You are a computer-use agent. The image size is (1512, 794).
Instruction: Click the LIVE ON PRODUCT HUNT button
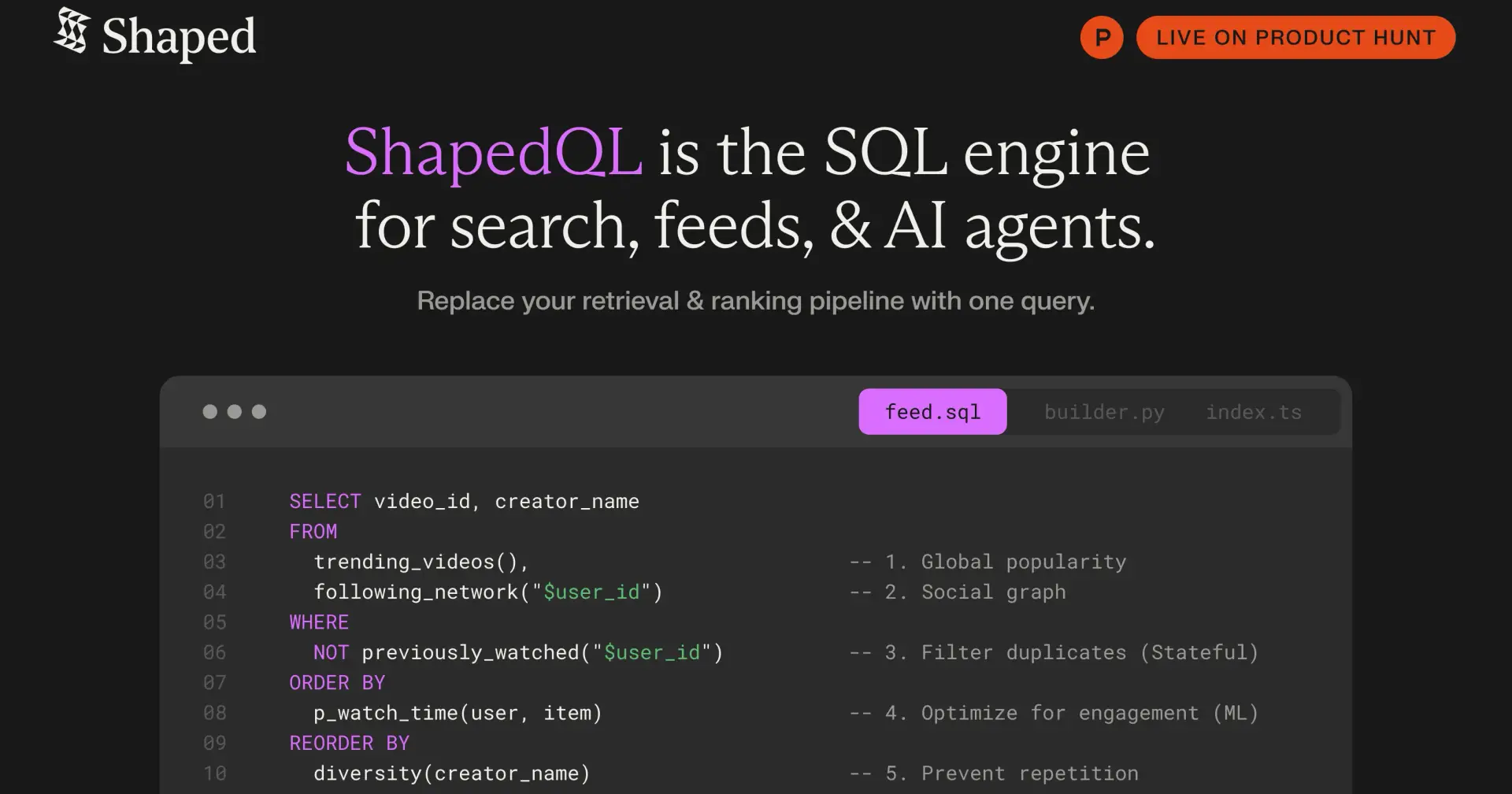click(1295, 37)
